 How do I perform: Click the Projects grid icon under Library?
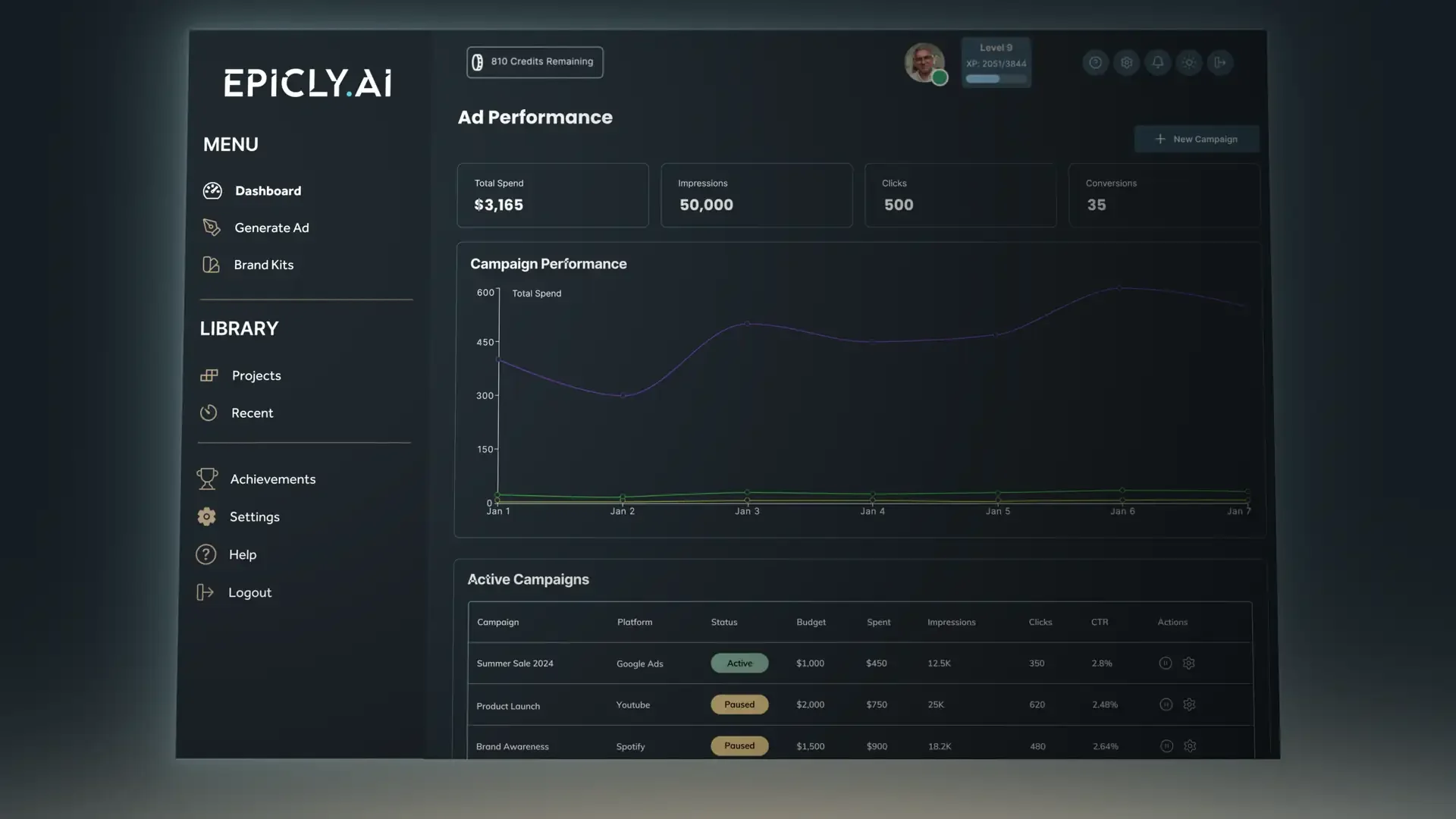point(208,375)
